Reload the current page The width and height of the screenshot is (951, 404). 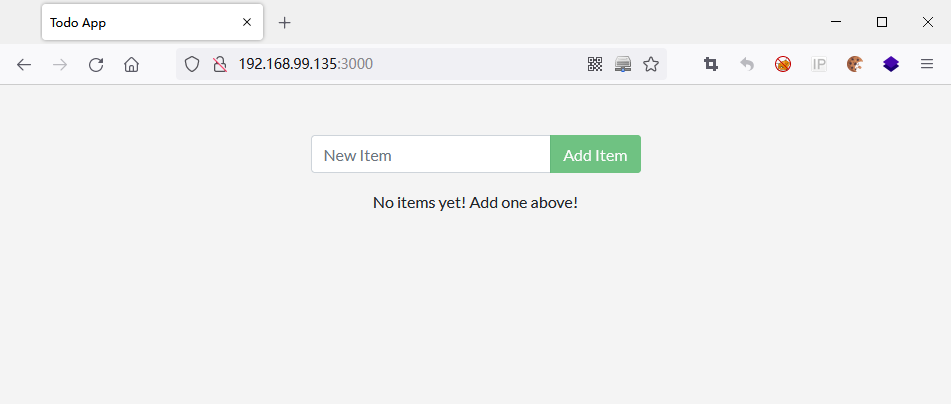pyautogui.click(x=96, y=65)
